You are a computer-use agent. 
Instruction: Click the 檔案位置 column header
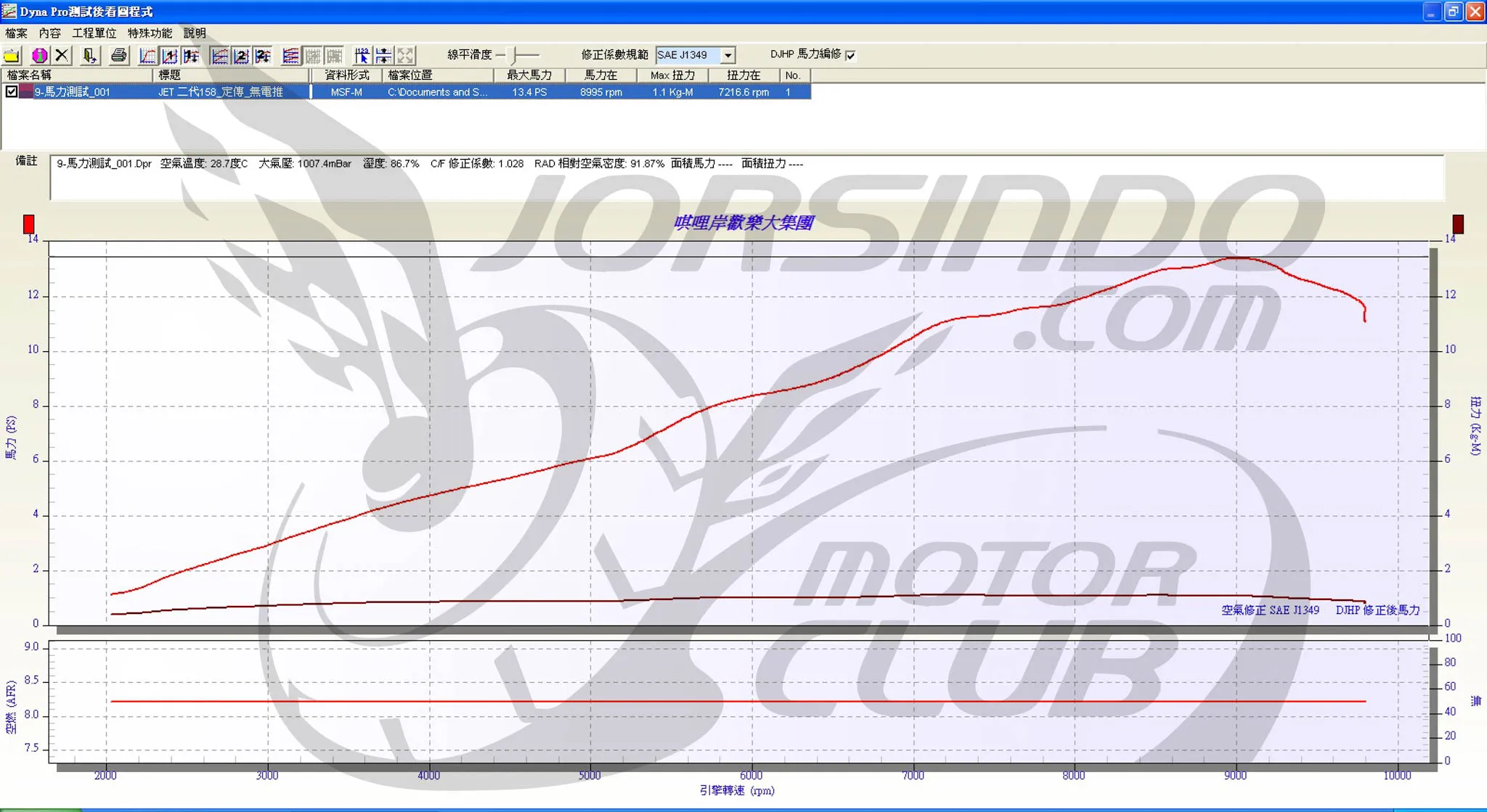click(438, 75)
